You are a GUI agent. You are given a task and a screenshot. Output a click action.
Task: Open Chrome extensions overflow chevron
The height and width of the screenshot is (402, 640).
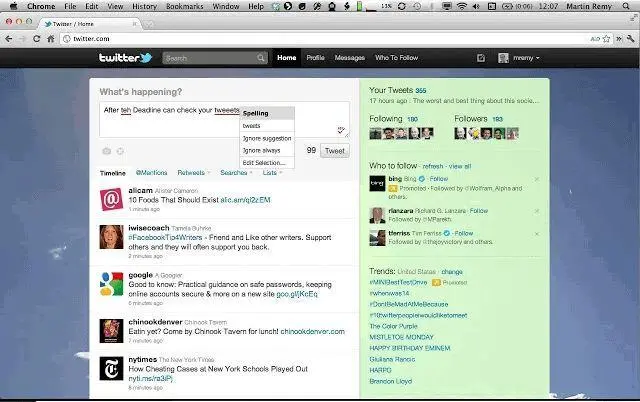[x=619, y=39]
